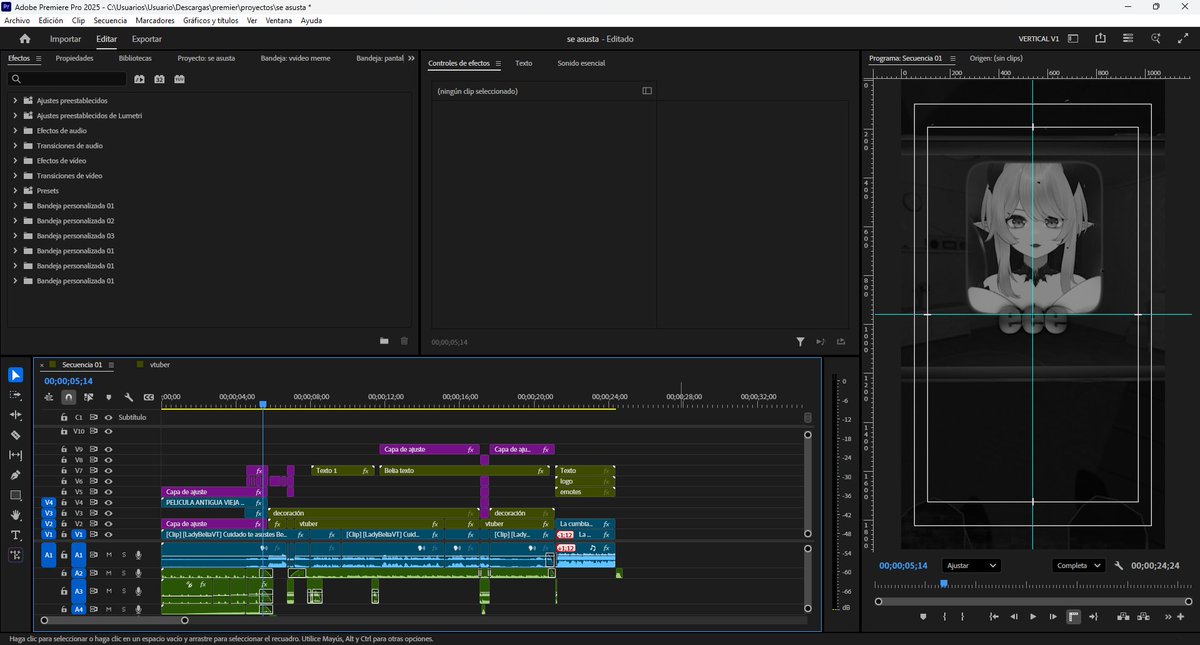The width and height of the screenshot is (1200, 645).
Task: Expand Presets folder
Action: pos(16,191)
